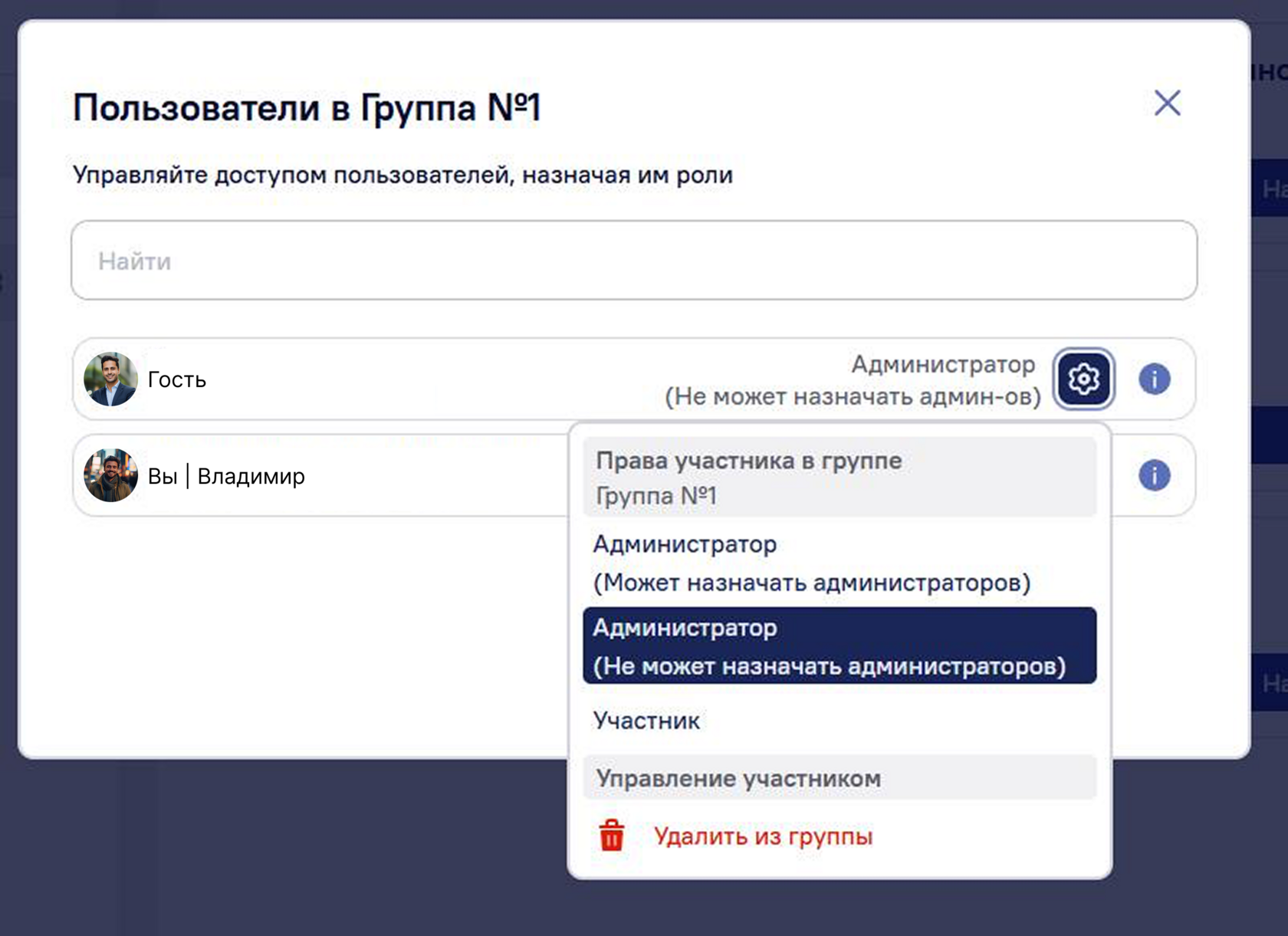Click the role management subtitle text

point(402,175)
